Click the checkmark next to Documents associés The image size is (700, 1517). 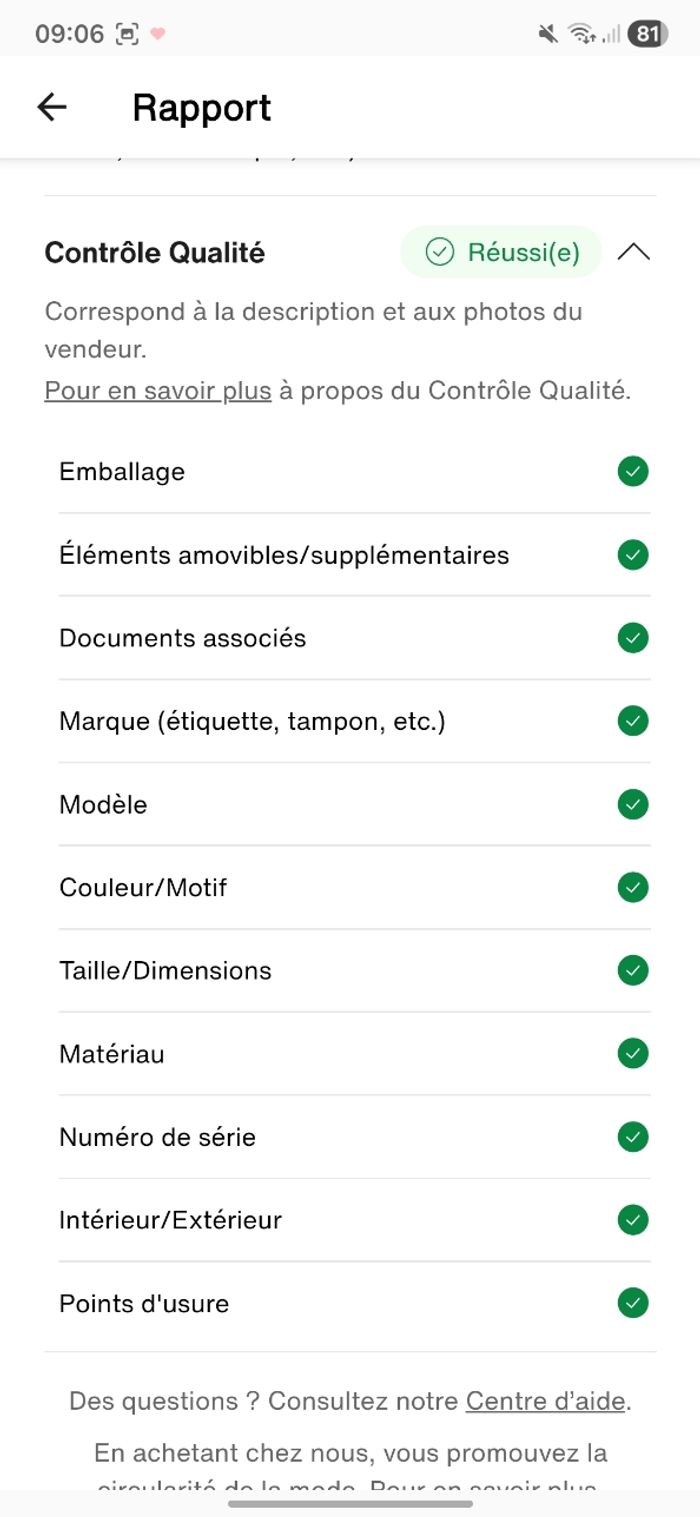(633, 637)
